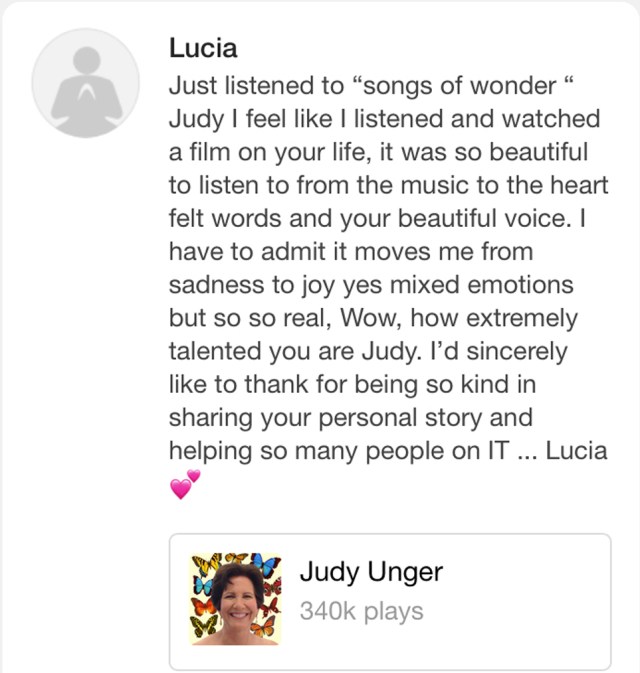Open the Judy Unger name link
Image resolution: width=640 pixels, height=673 pixels.
click(370, 574)
